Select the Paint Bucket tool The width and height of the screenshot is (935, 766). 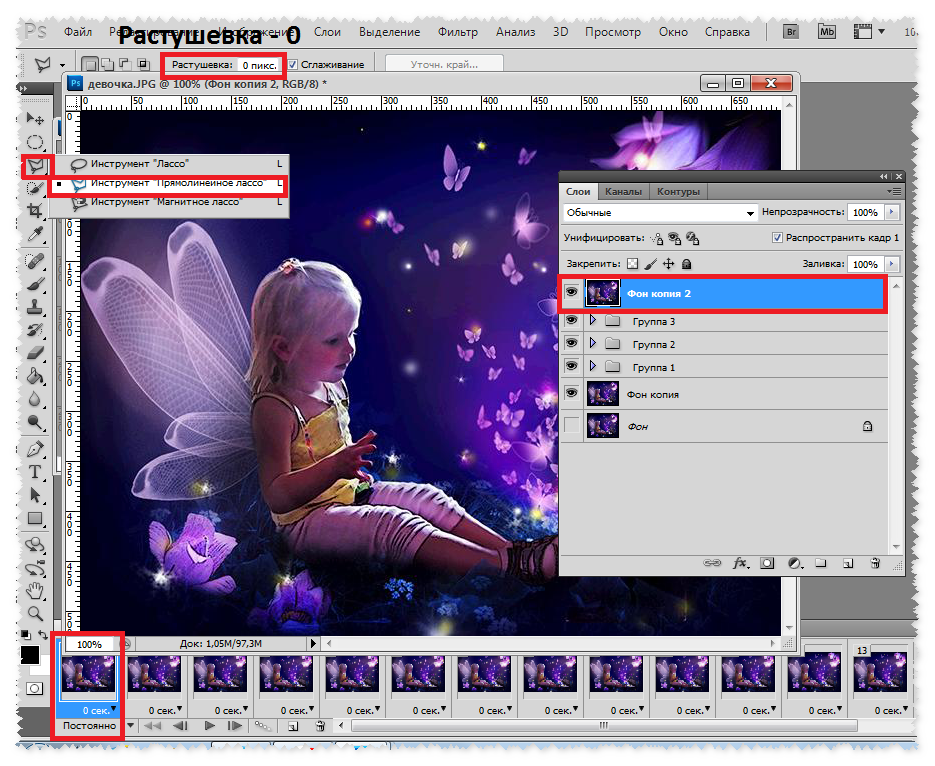[35, 376]
